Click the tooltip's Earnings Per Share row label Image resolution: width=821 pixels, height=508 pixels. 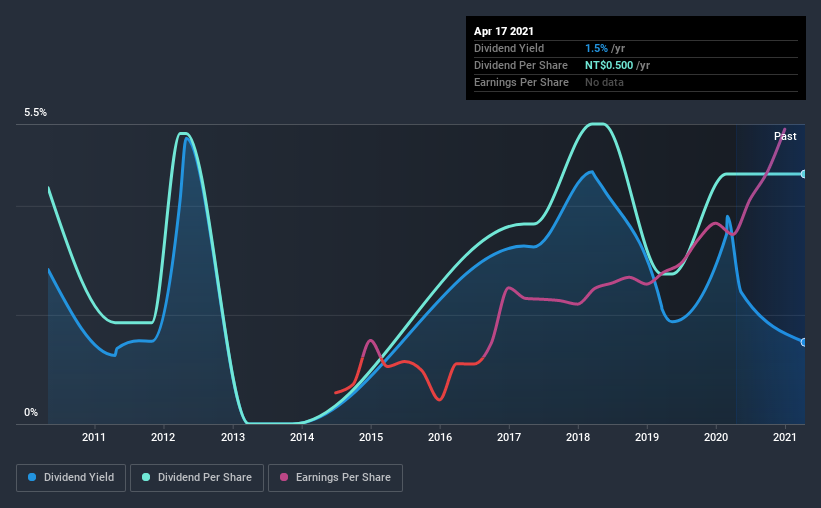click(521, 82)
